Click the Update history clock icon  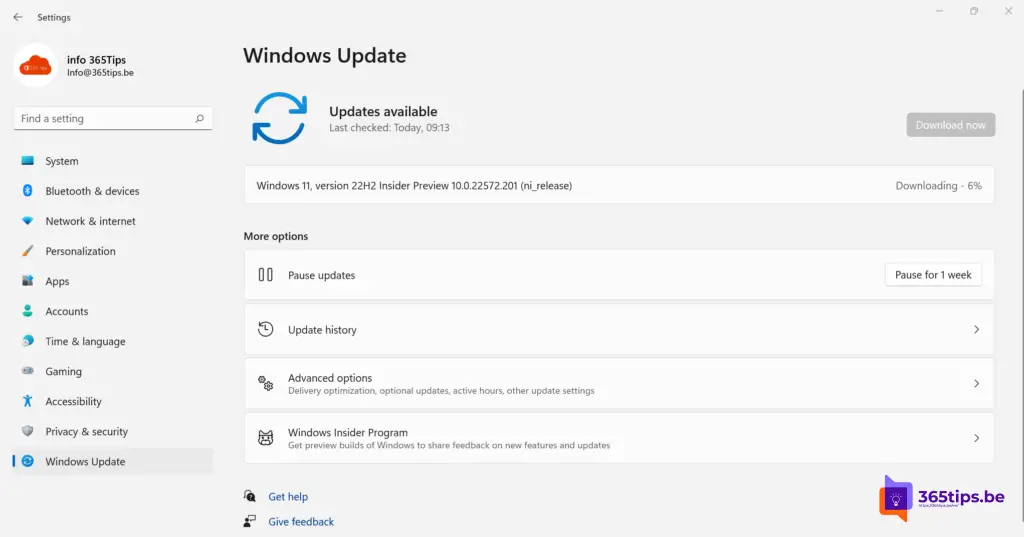[x=265, y=329]
